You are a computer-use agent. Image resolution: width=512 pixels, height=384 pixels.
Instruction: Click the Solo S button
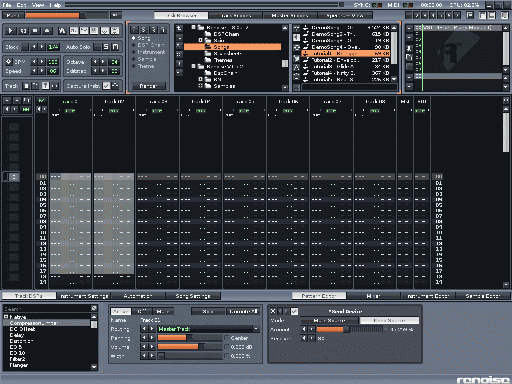point(106,47)
